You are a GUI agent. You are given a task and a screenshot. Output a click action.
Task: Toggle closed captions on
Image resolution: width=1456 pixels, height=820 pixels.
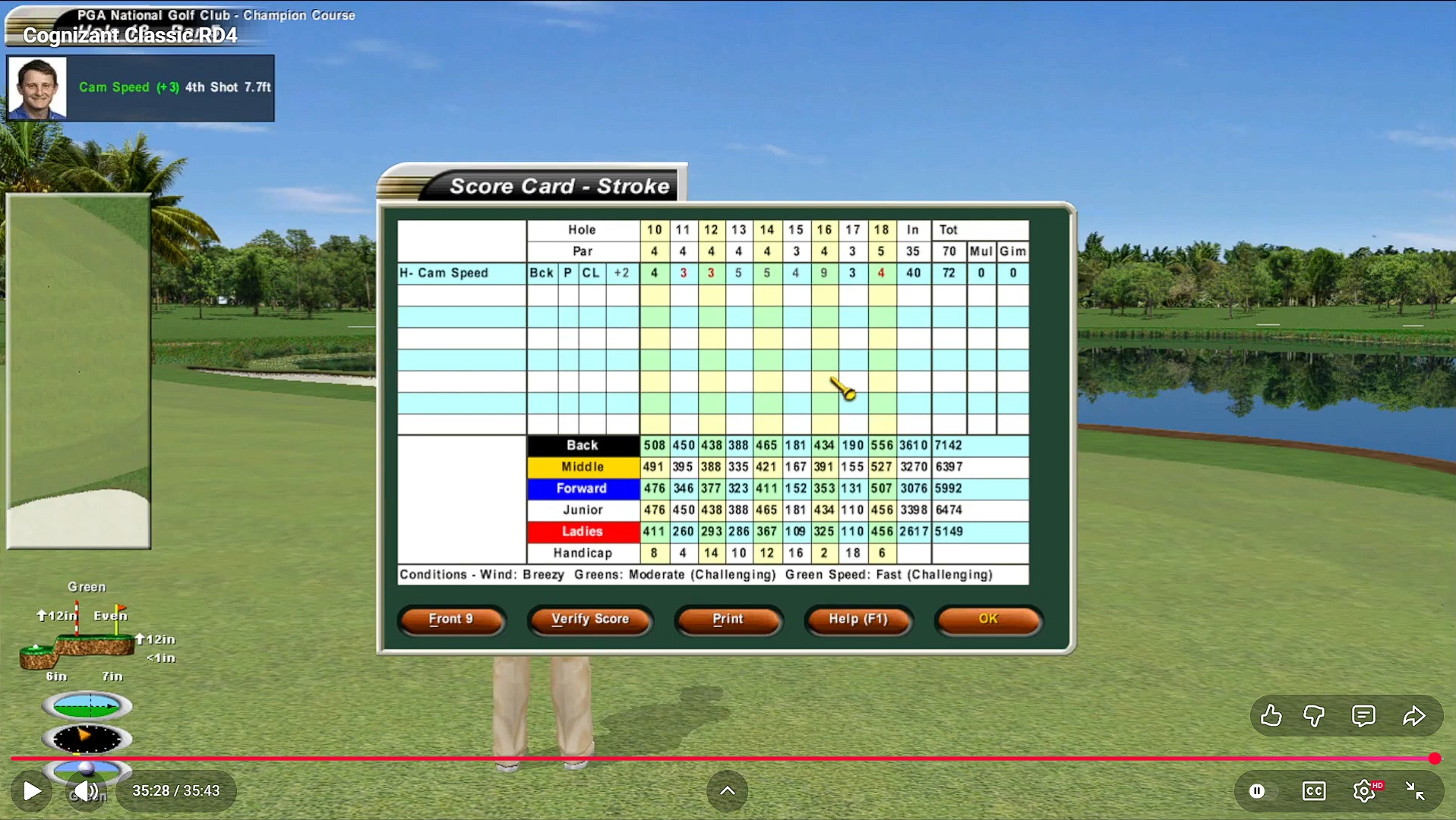(1314, 790)
